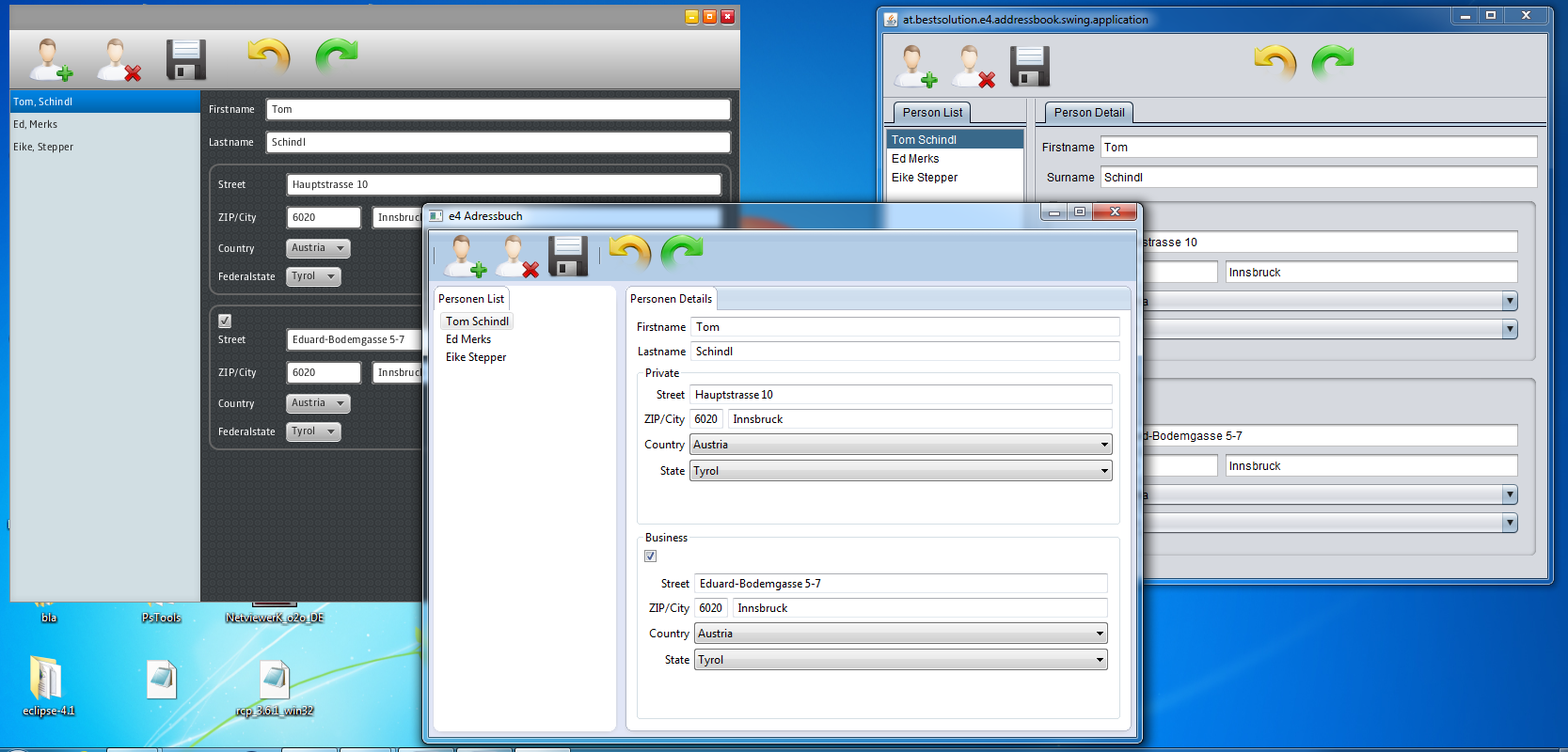Open Federalstate Tyrol dropdown in dark window
Viewport: 1568px width, 752px height.
313,276
